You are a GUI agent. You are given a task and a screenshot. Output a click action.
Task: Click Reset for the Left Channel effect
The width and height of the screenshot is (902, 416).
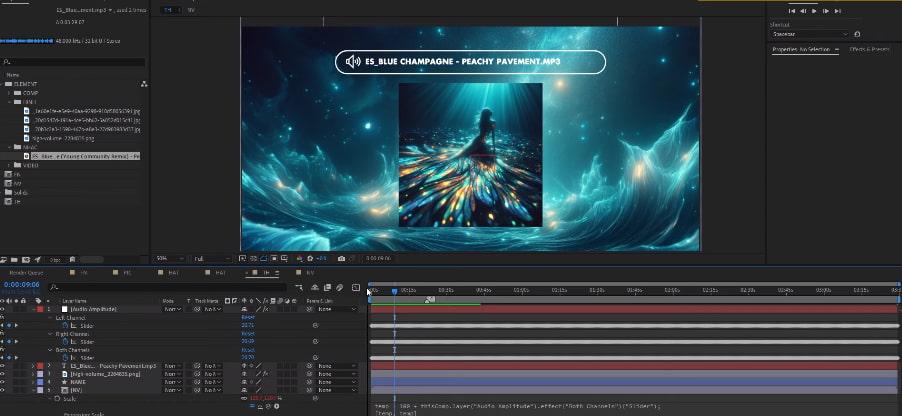[x=248, y=317]
